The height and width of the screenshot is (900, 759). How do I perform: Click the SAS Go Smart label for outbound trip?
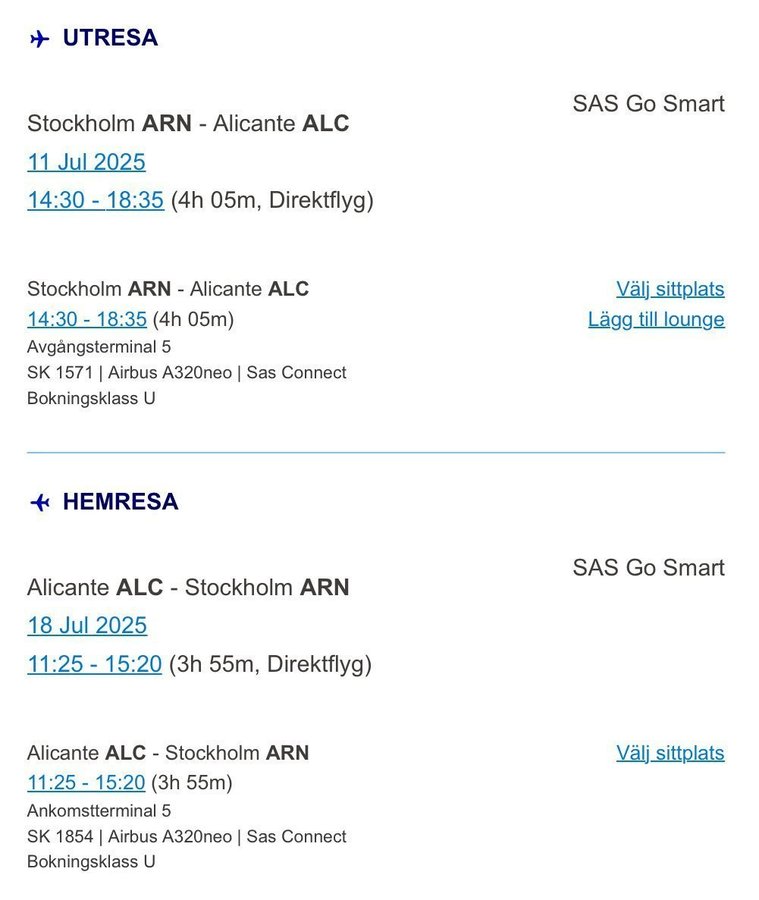(648, 104)
